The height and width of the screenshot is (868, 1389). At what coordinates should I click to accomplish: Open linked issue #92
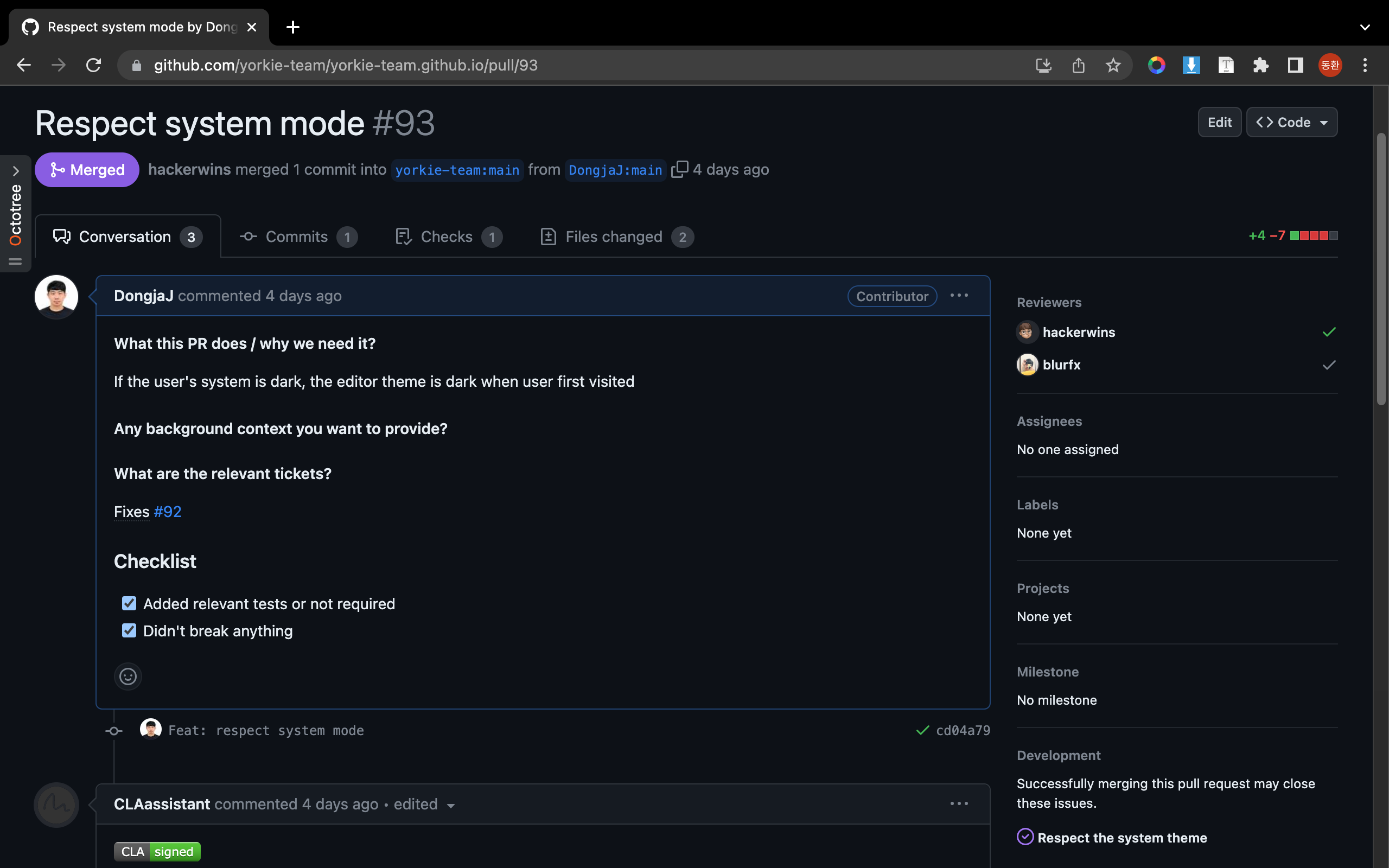[168, 512]
